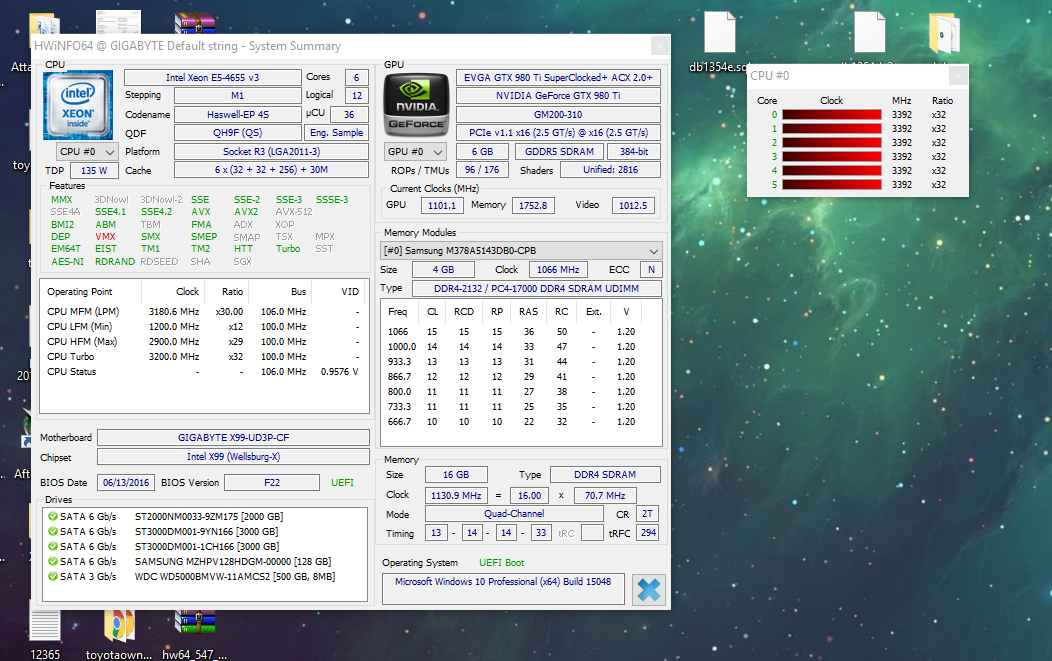1052x661 pixels.
Task: Click the 135 W TDP field
Action: click(94, 170)
